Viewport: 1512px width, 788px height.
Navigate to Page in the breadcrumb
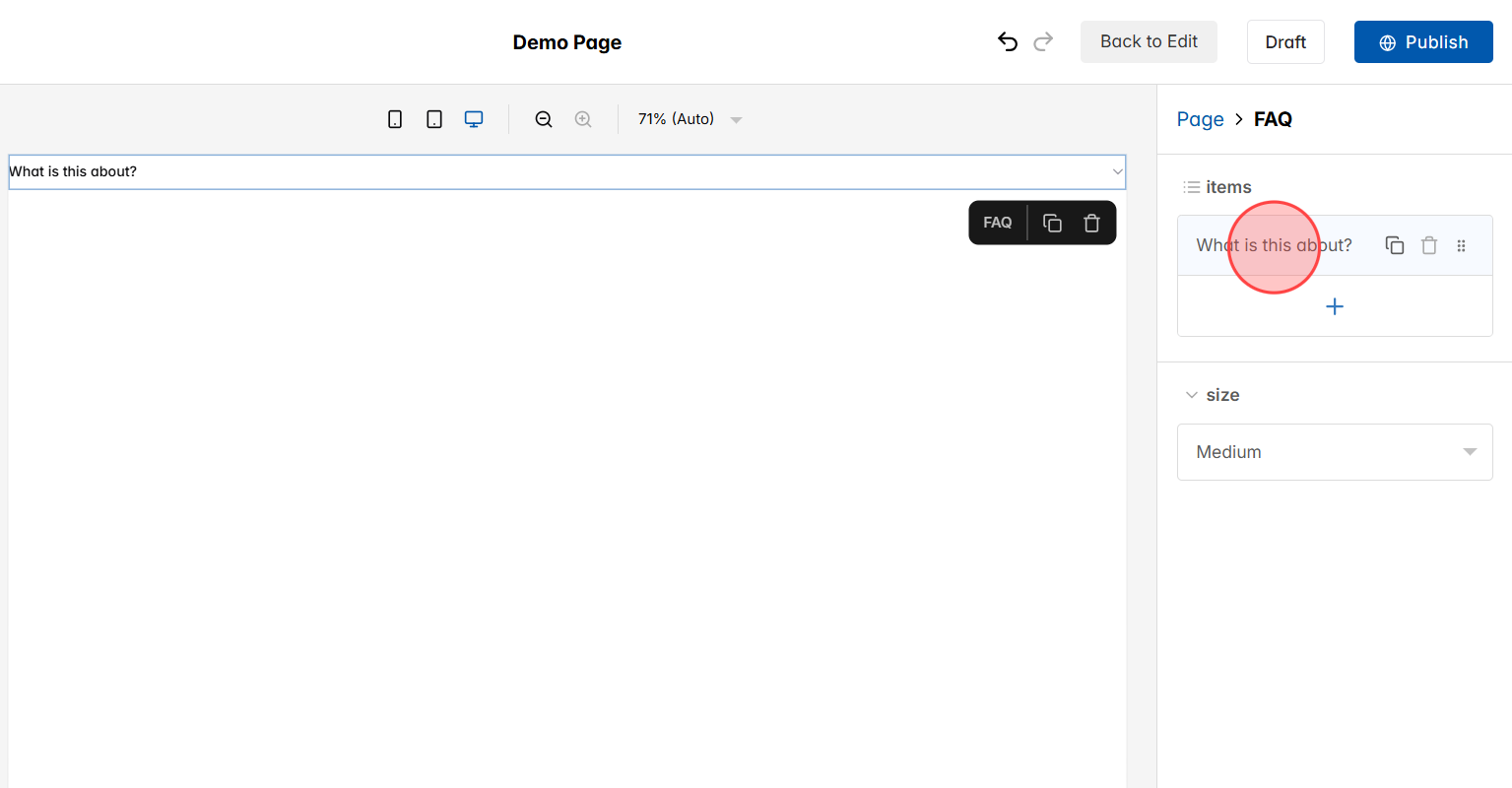pos(1200,118)
